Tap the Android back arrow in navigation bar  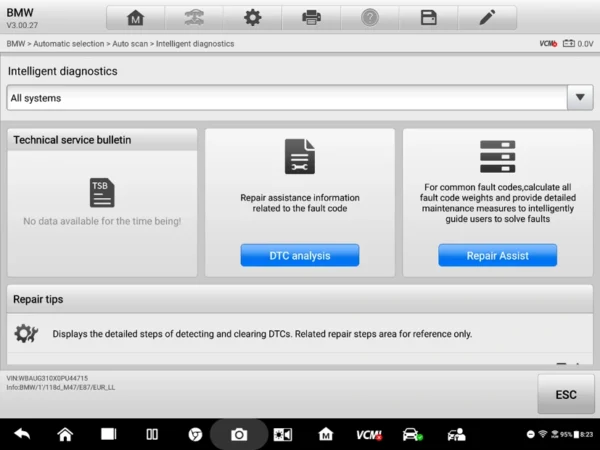[x=22, y=435]
